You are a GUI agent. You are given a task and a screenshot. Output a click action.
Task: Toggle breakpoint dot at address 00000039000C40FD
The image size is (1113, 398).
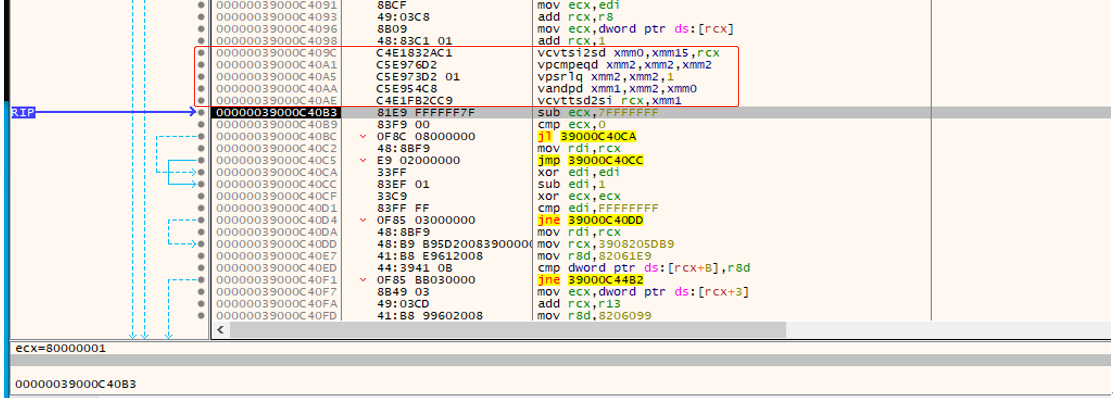[x=202, y=315]
